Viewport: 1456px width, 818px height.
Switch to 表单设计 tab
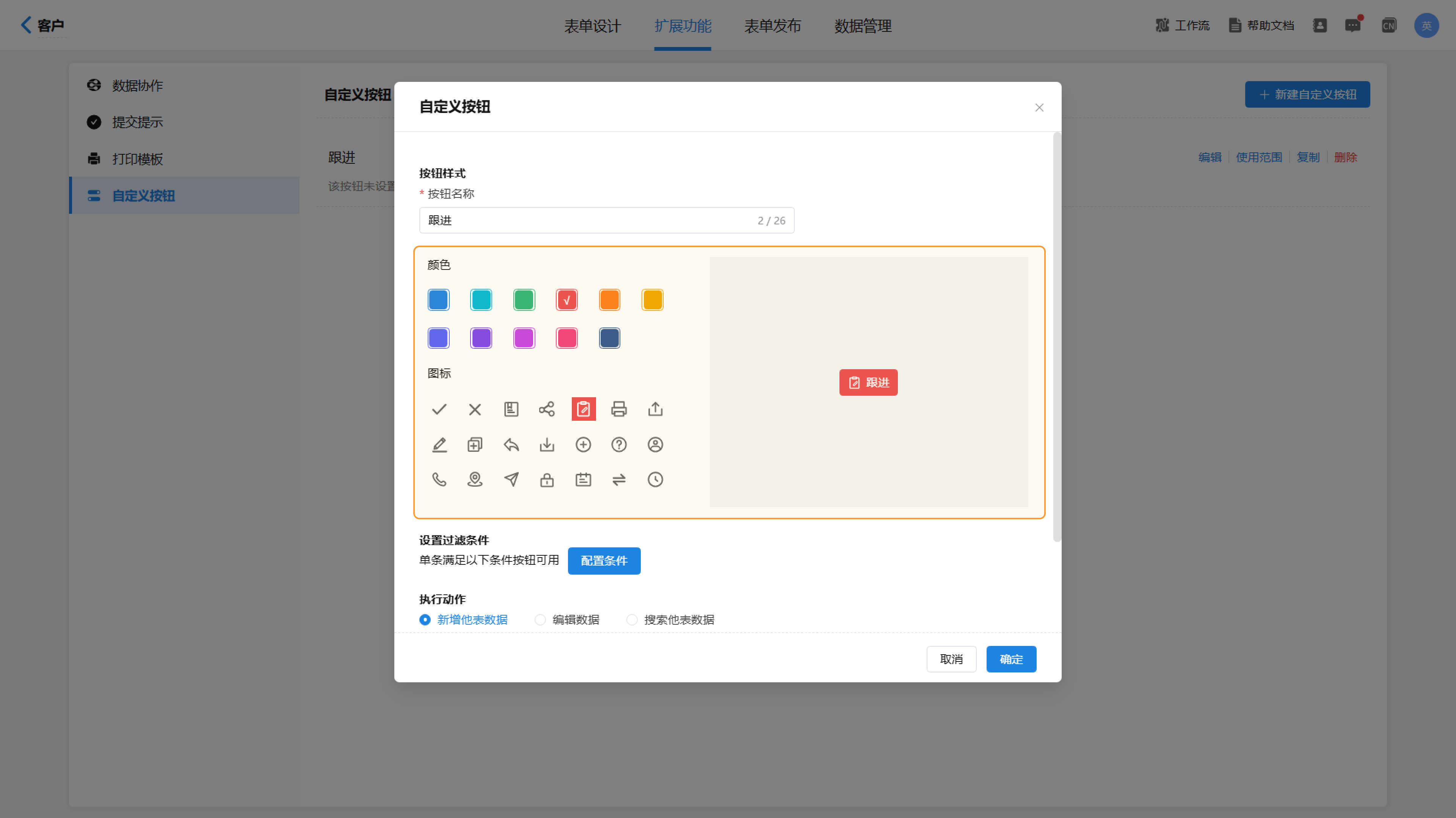coord(592,26)
